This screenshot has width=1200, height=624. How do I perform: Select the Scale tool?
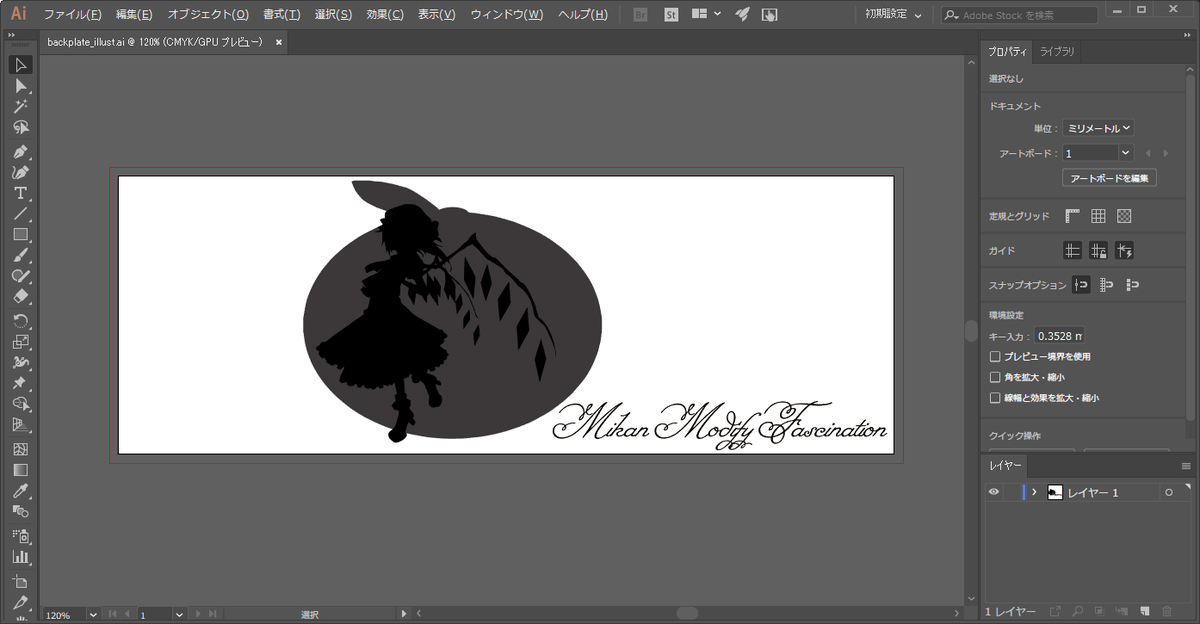click(20, 342)
